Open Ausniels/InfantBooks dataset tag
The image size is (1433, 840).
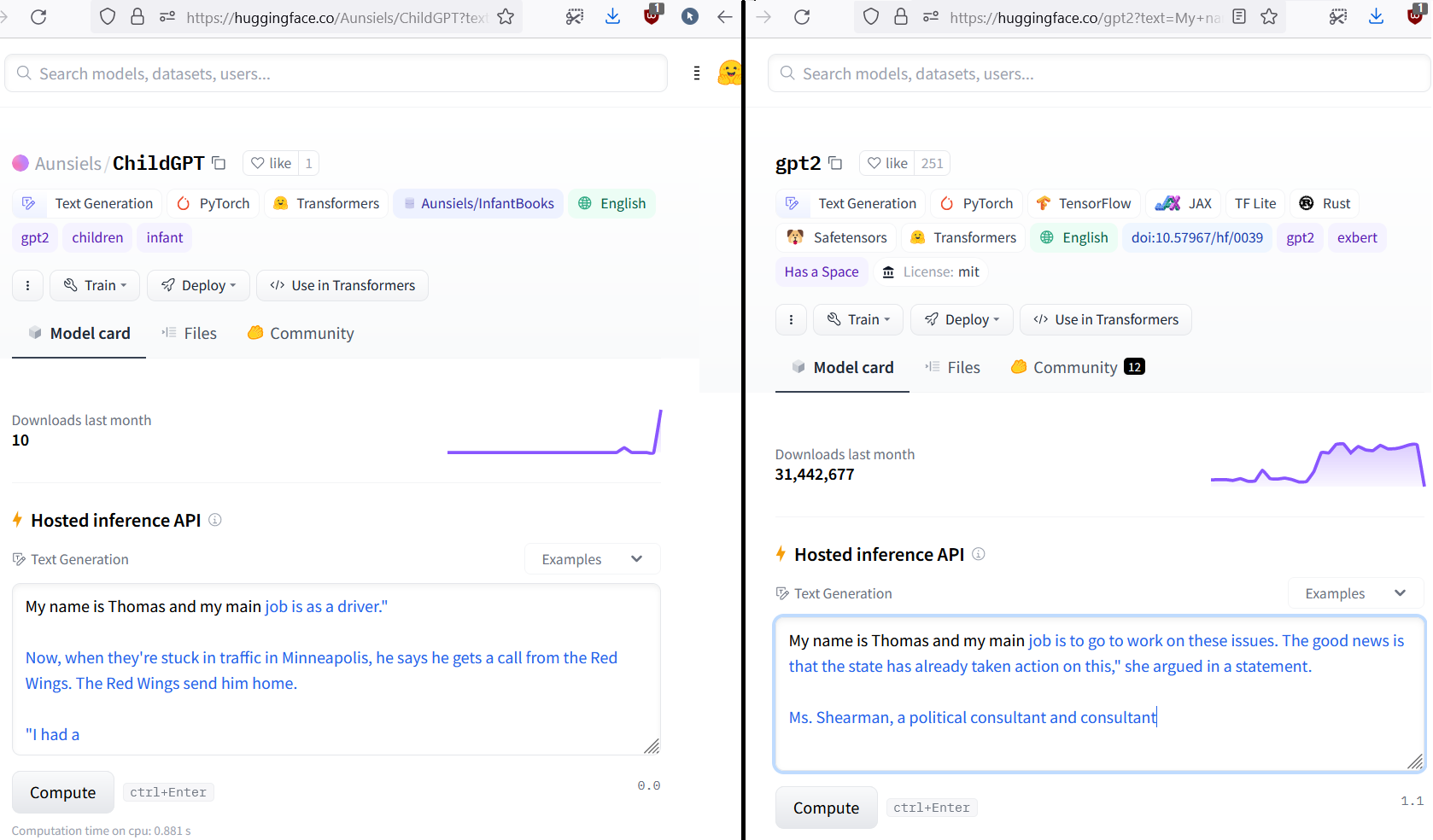coord(478,203)
